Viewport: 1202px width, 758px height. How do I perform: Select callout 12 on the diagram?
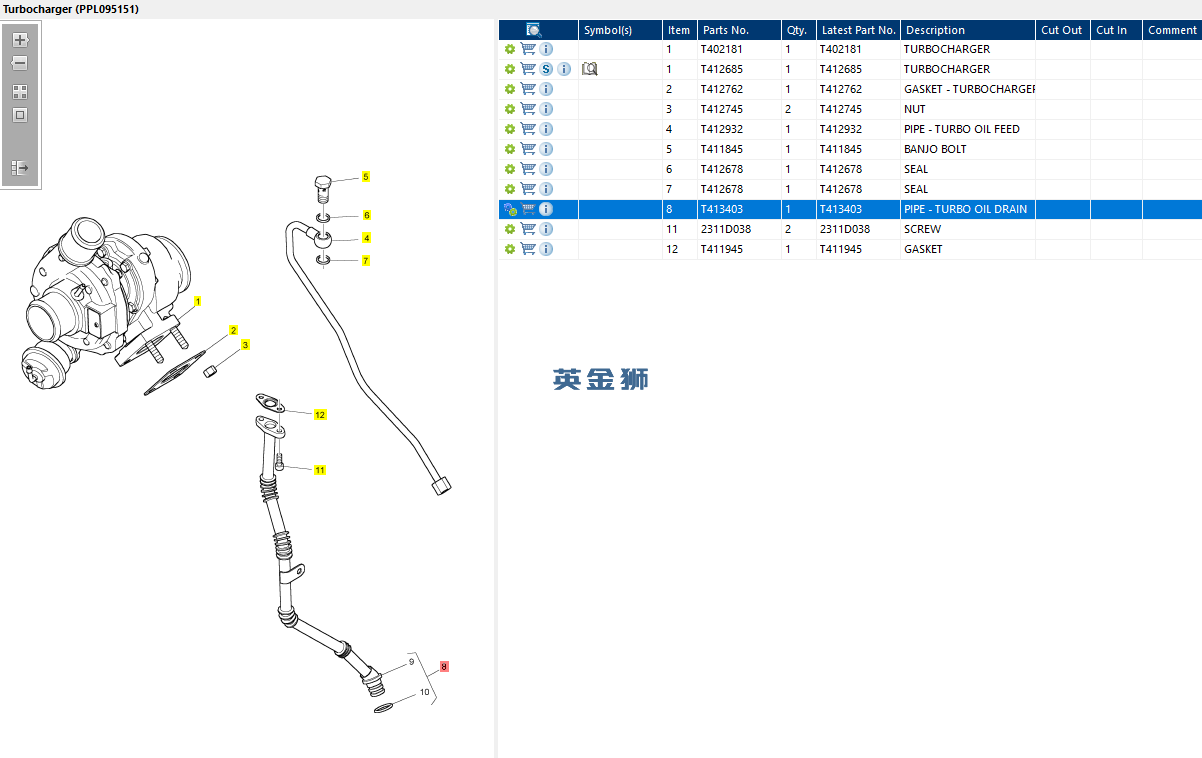pos(320,415)
